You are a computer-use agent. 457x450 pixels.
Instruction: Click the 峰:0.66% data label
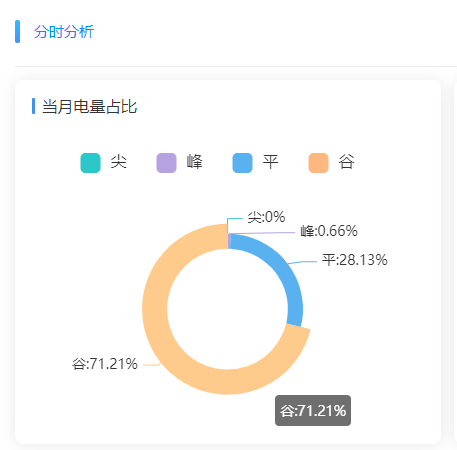pyautogui.click(x=329, y=231)
